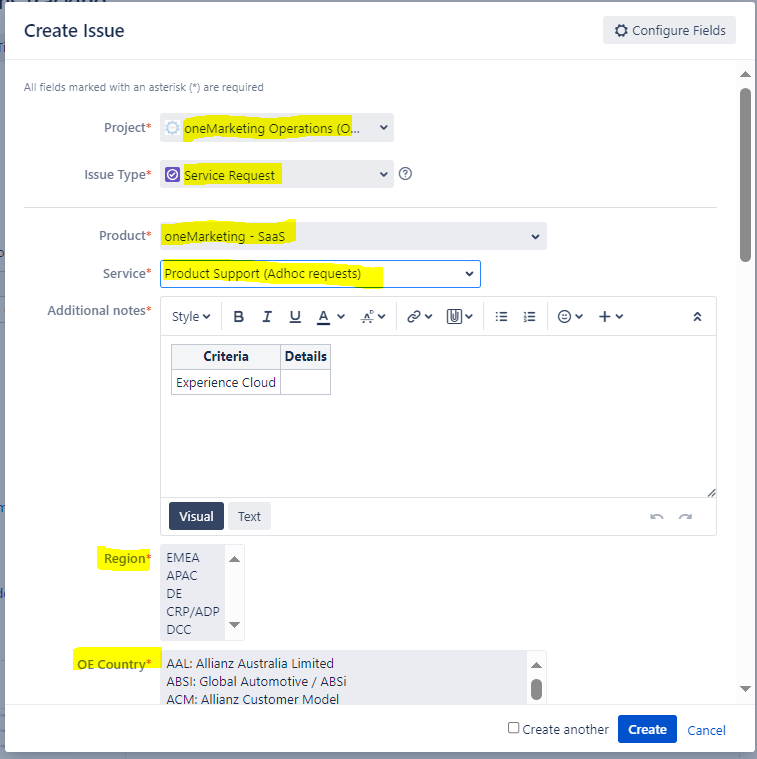Open more text formatting menu
Screen dimensions: 757x759
[373, 317]
